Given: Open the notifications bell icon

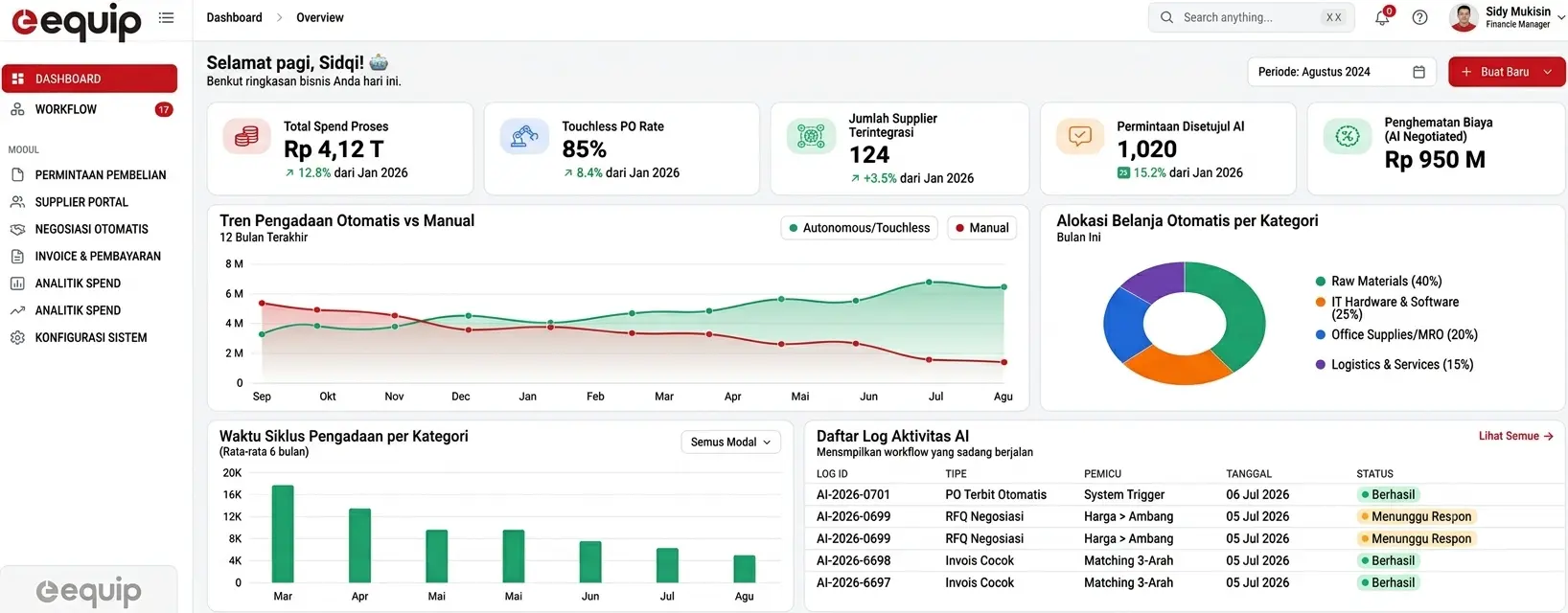Looking at the screenshot, I should click(1382, 17).
